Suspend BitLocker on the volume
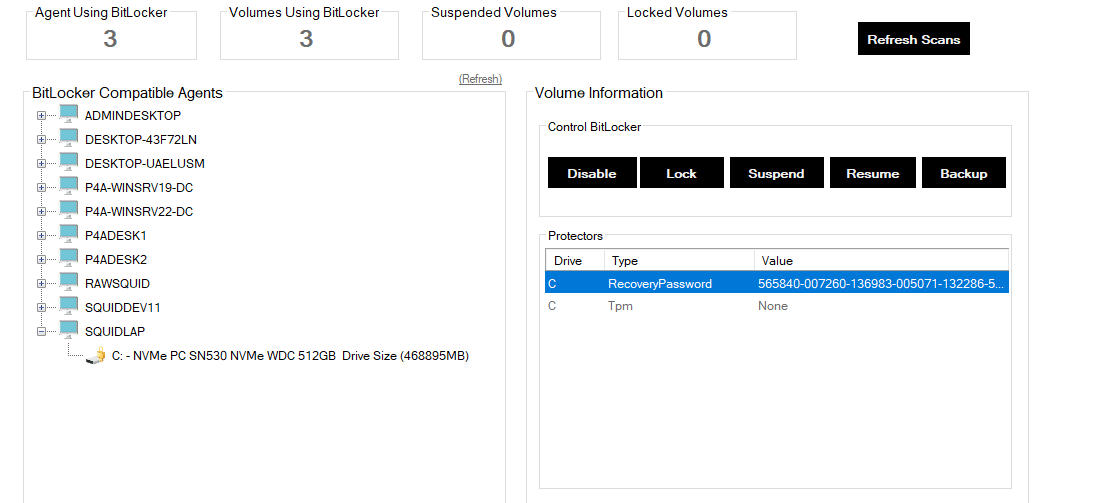 pos(776,173)
